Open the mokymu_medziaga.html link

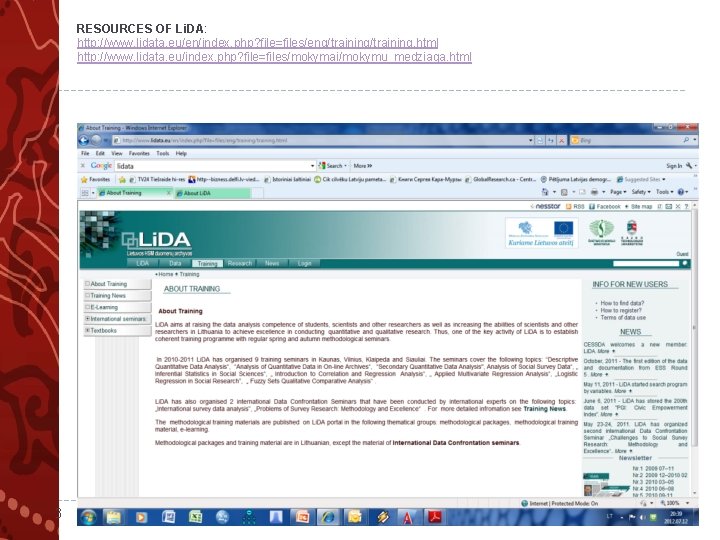point(274,57)
